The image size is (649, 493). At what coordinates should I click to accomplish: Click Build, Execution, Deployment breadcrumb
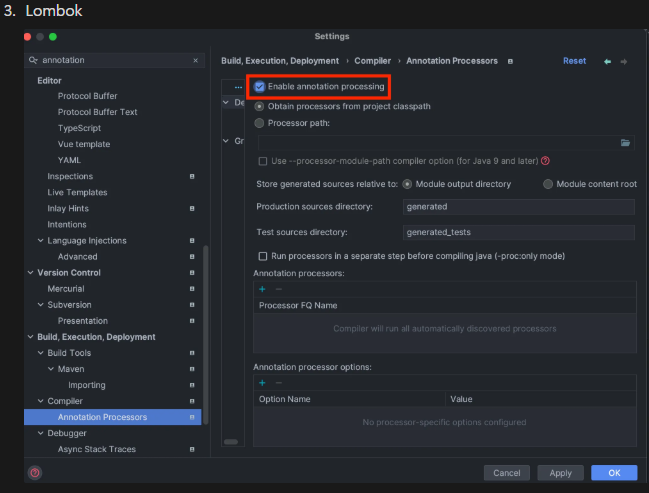click(x=280, y=61)
